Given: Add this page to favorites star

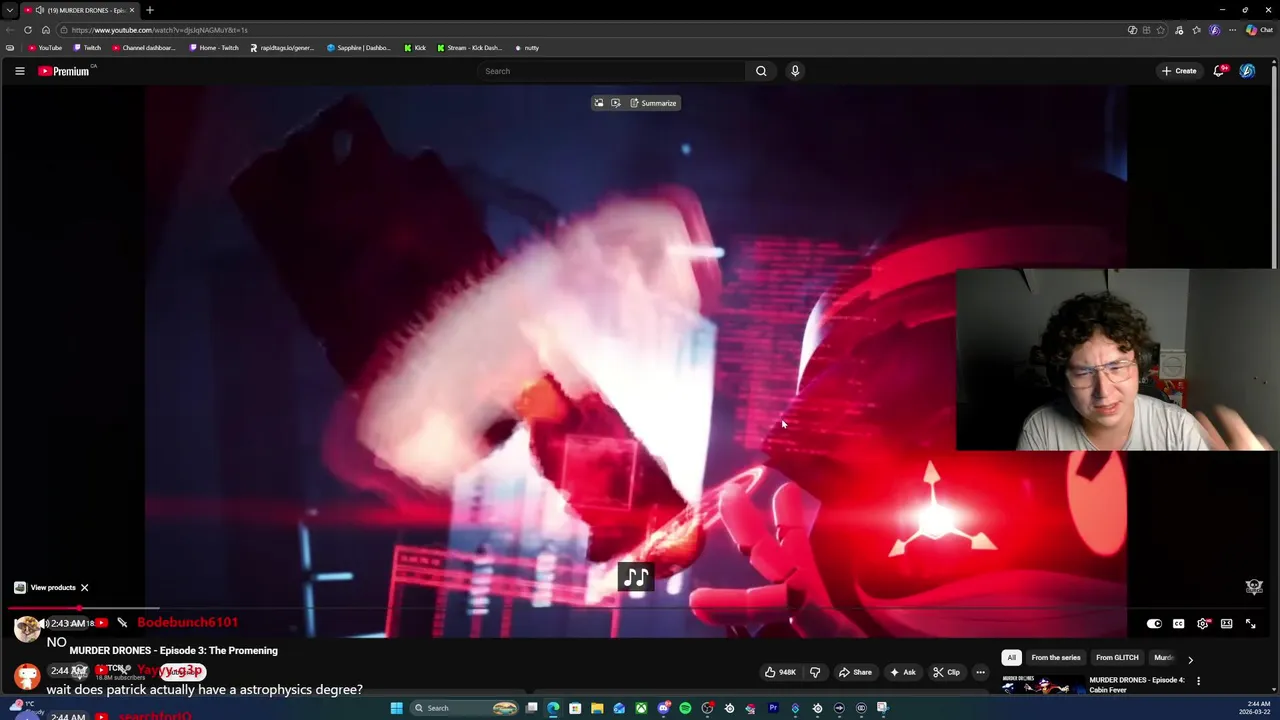Looking at the screenshot, I should (x=1160, y=30).
